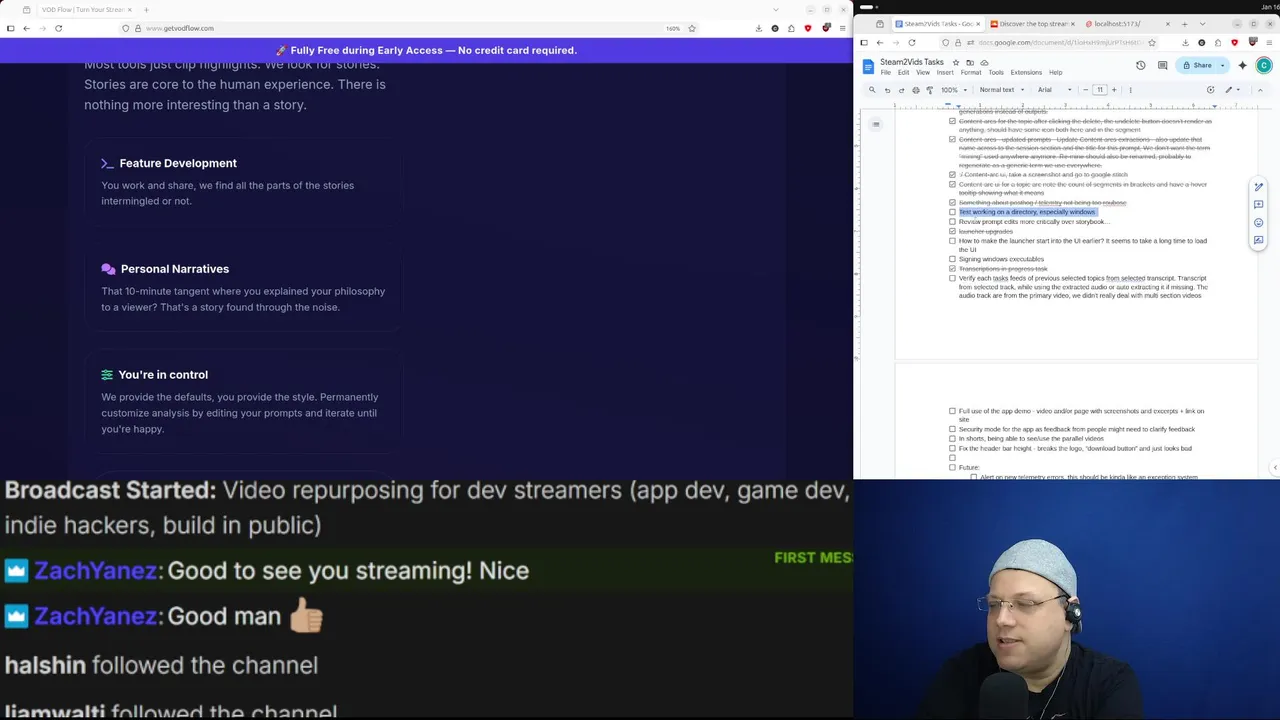Open editing mode pencil dropdown

pos(1232,90)
